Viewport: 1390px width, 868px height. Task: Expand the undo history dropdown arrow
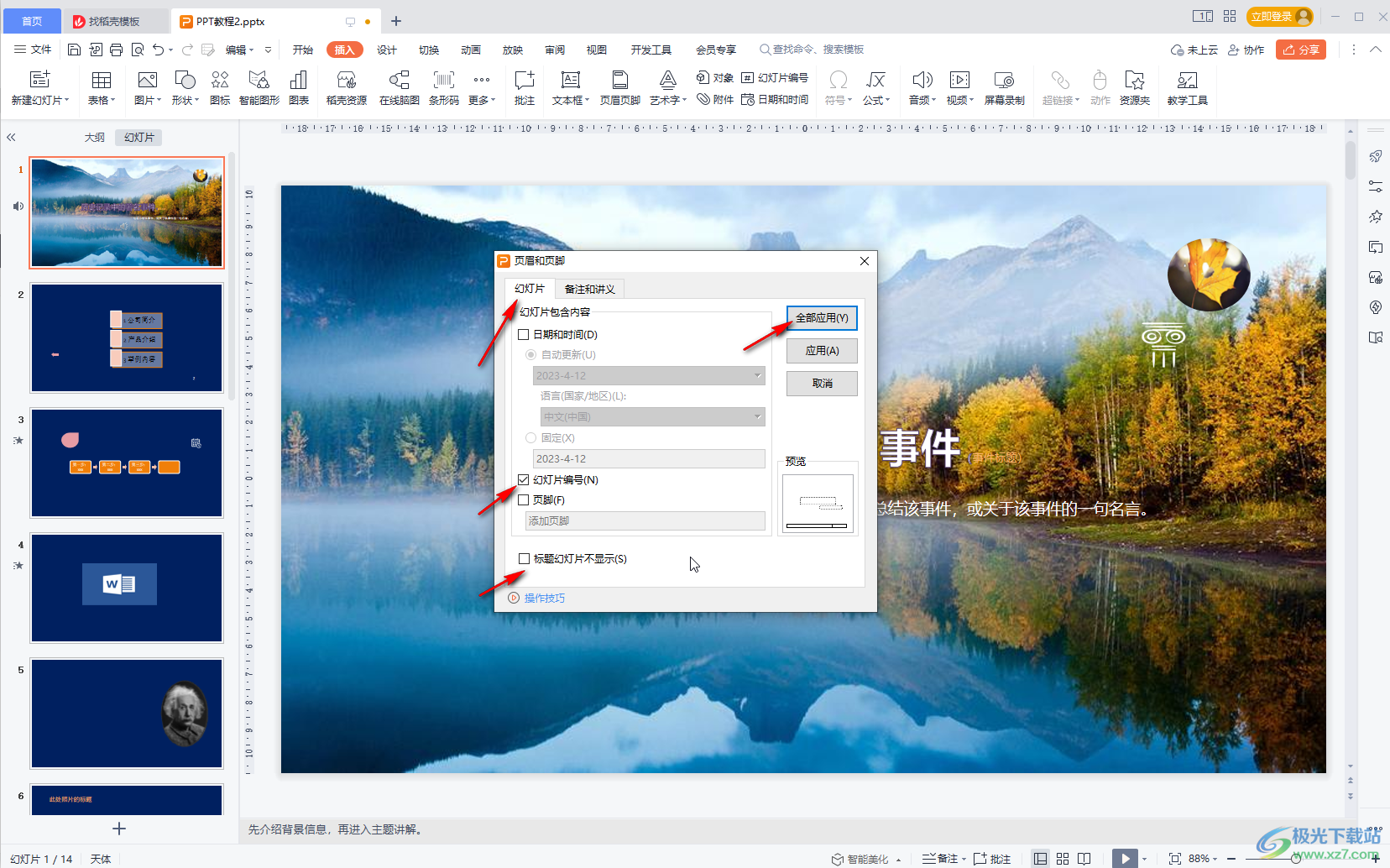pos(170,50)
